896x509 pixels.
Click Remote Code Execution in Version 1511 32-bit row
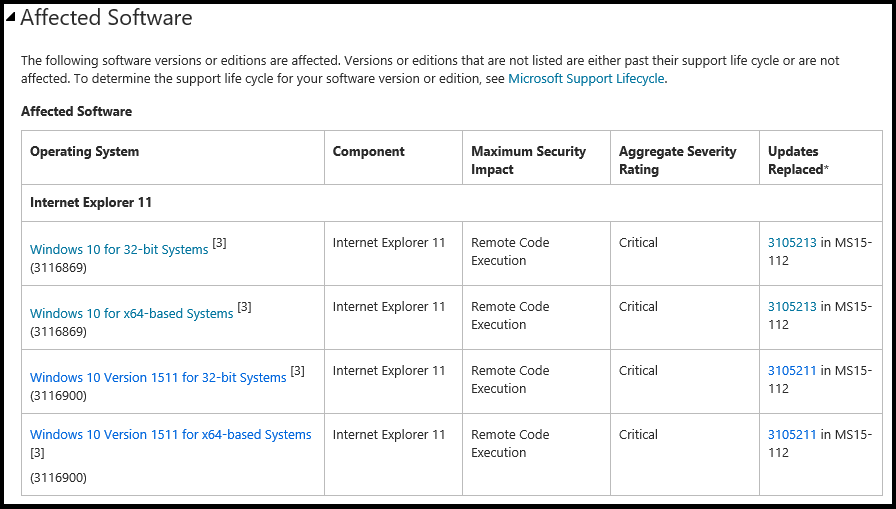[510, 379]
